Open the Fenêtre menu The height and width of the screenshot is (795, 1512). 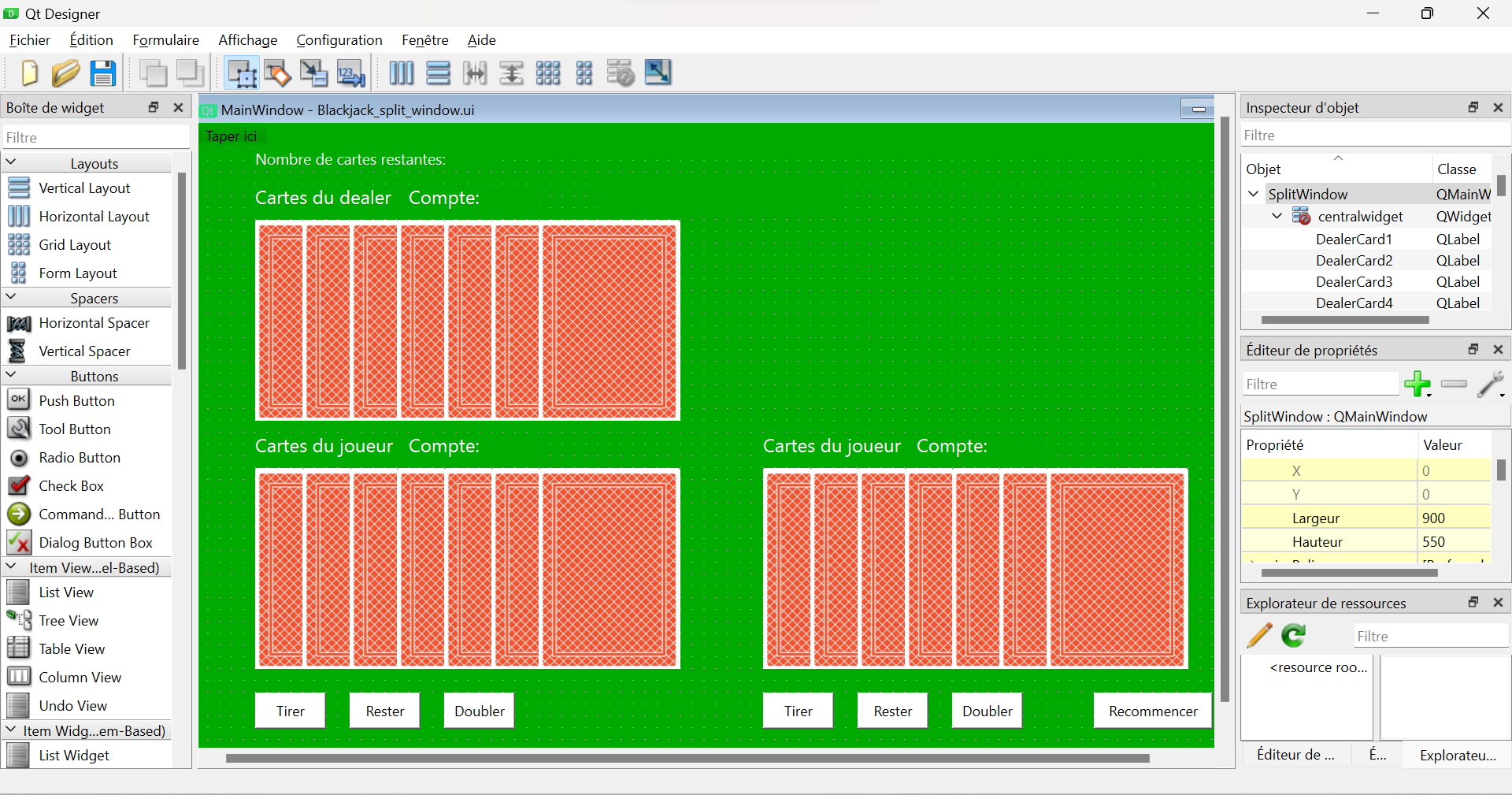tap(425, 40)
